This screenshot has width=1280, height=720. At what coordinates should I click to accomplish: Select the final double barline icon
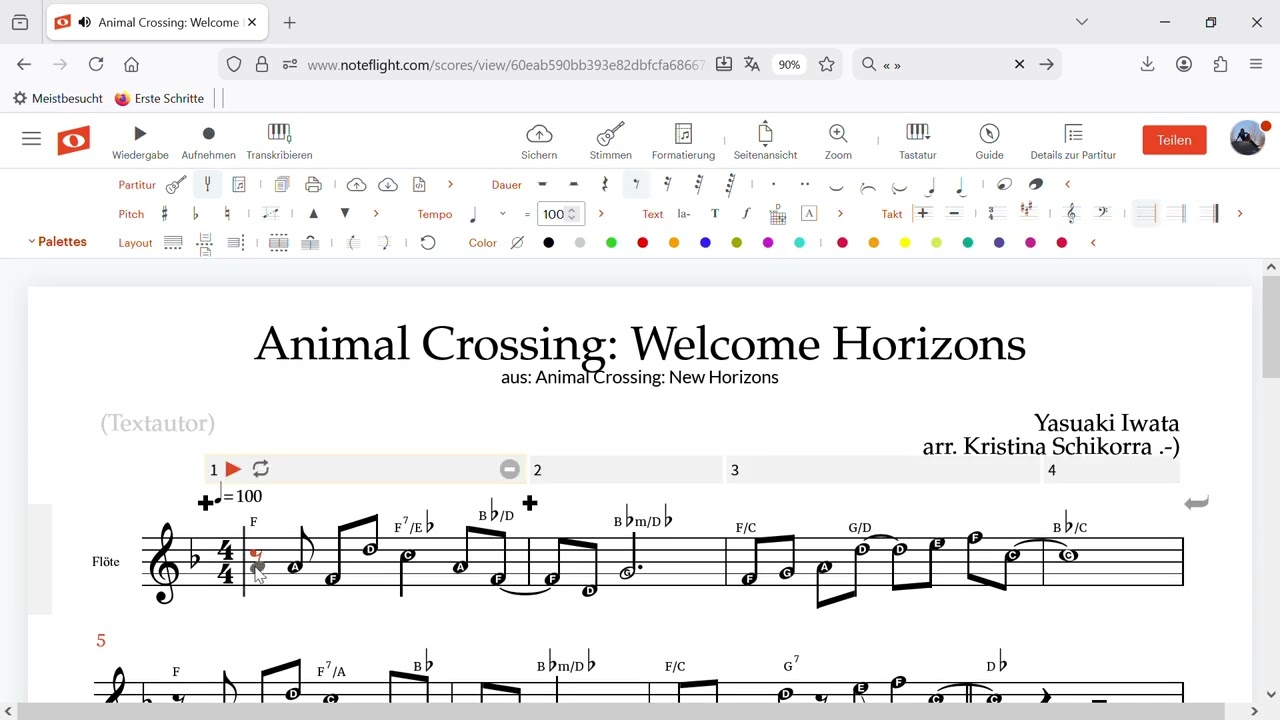click(x=1209, y=213)
